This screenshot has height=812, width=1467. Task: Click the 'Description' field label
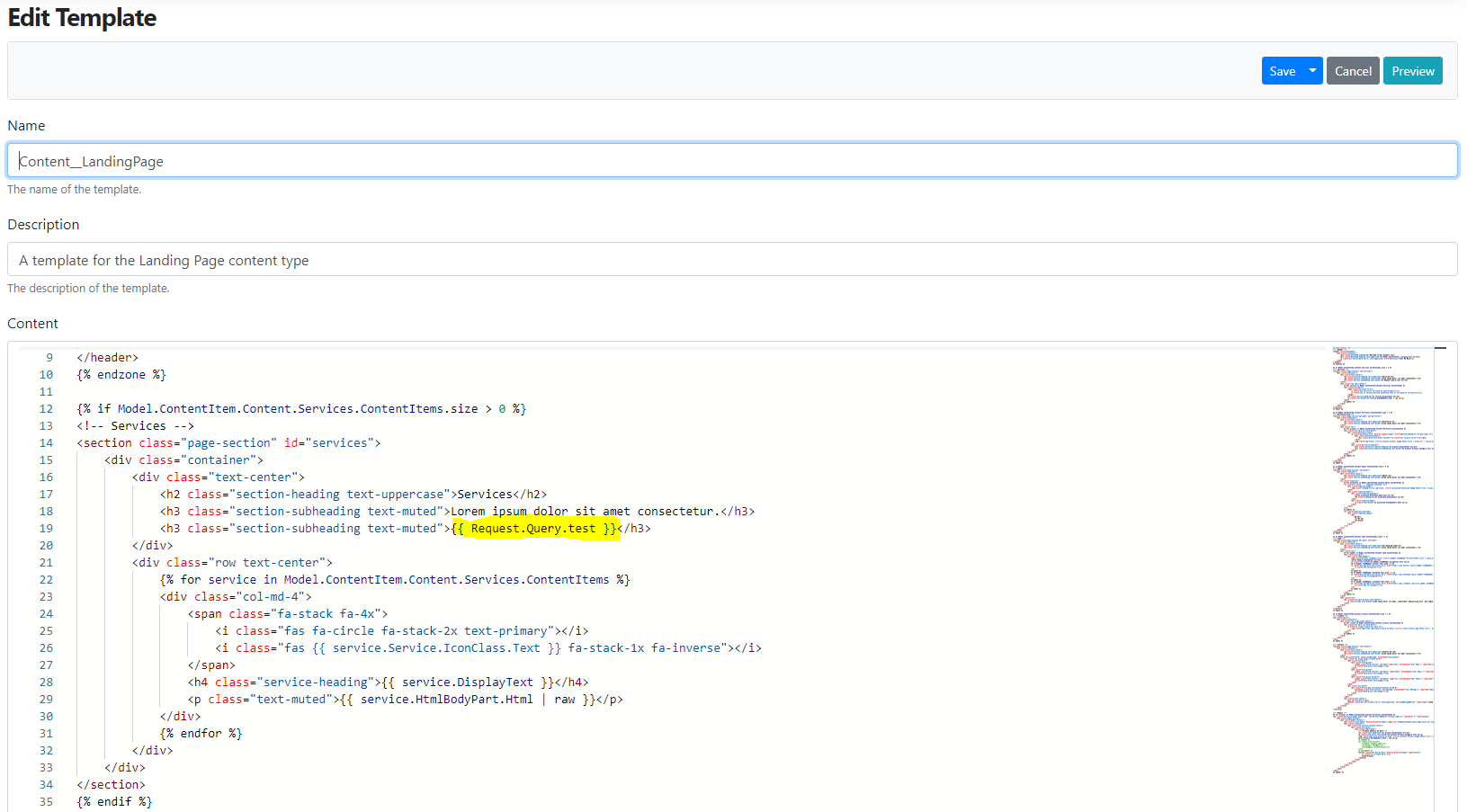[x=43, y=225]
